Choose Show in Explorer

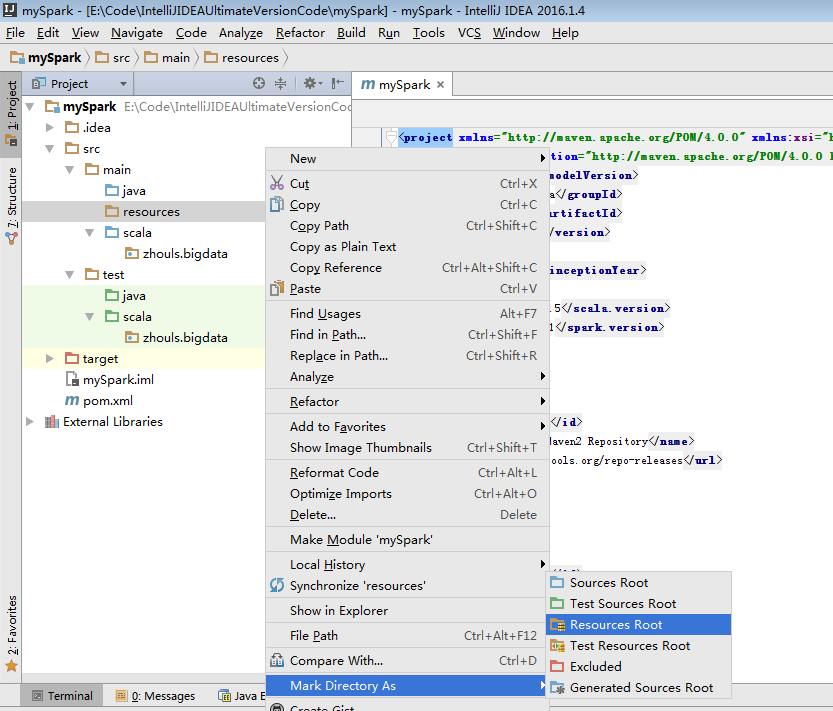407,611
